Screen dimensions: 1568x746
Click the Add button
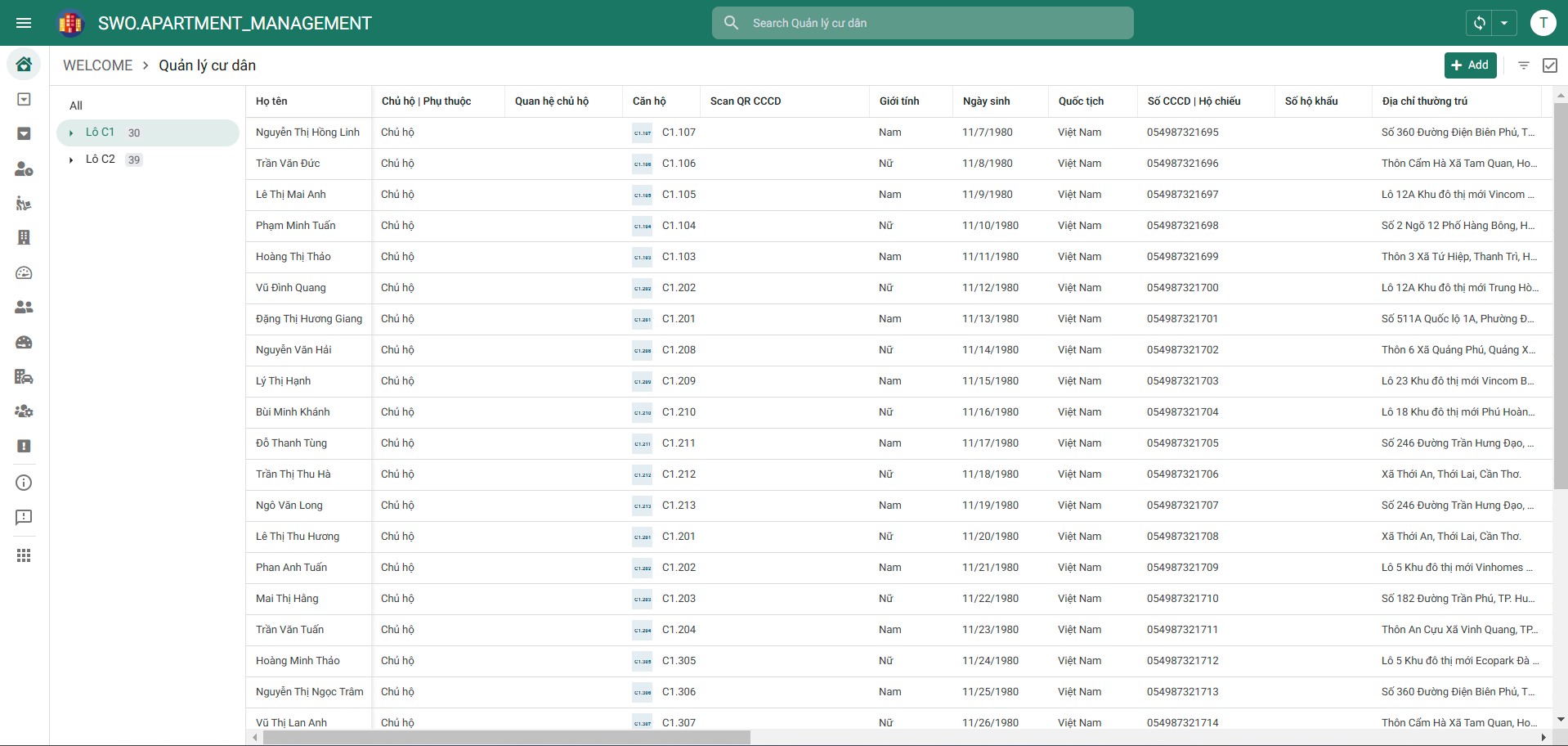click(1470, 65)
